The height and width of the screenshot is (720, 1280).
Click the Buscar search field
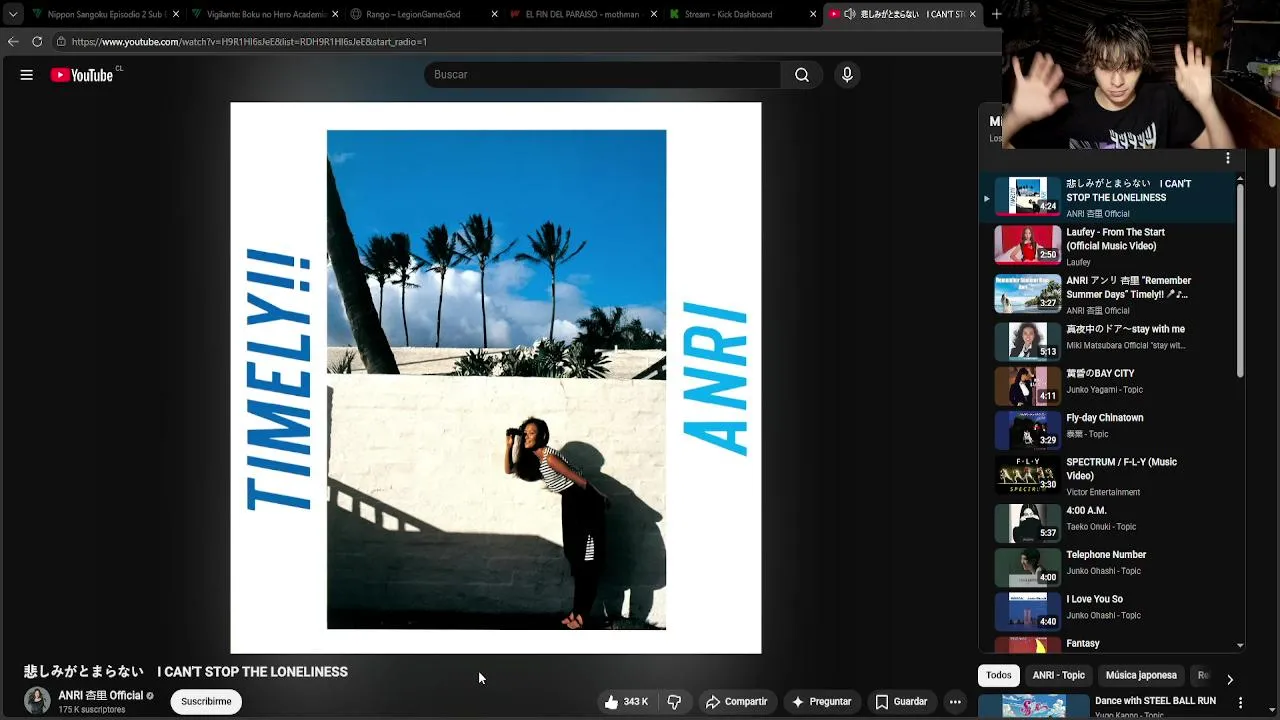603,75
